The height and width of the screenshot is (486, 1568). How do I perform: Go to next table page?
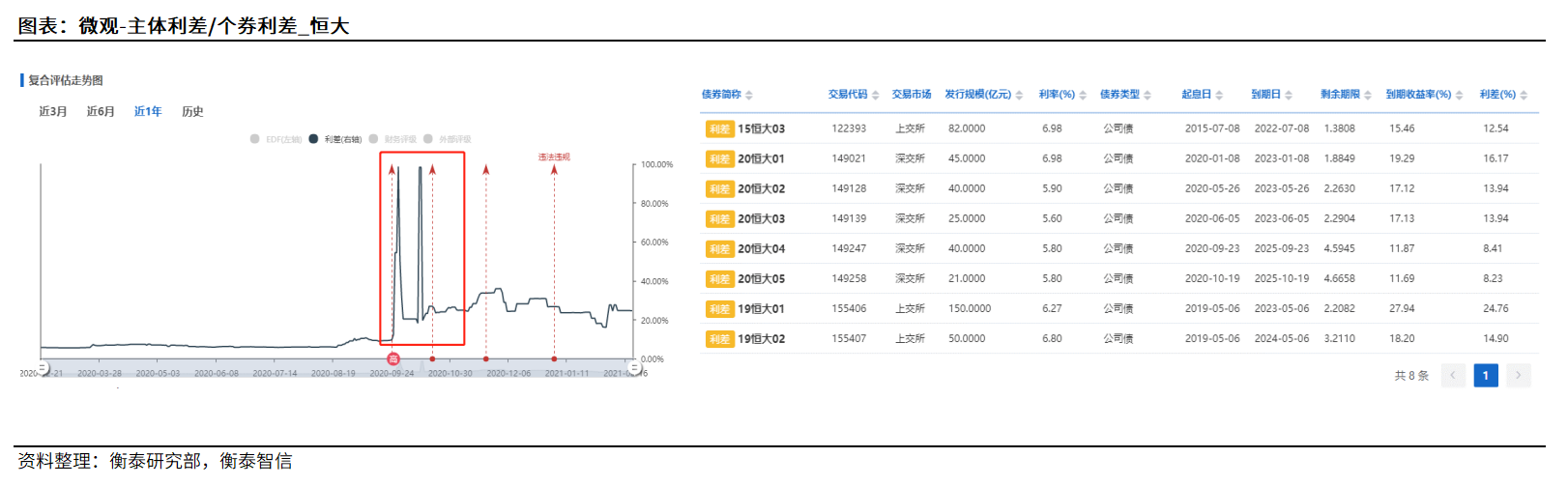coord(1519,375)
